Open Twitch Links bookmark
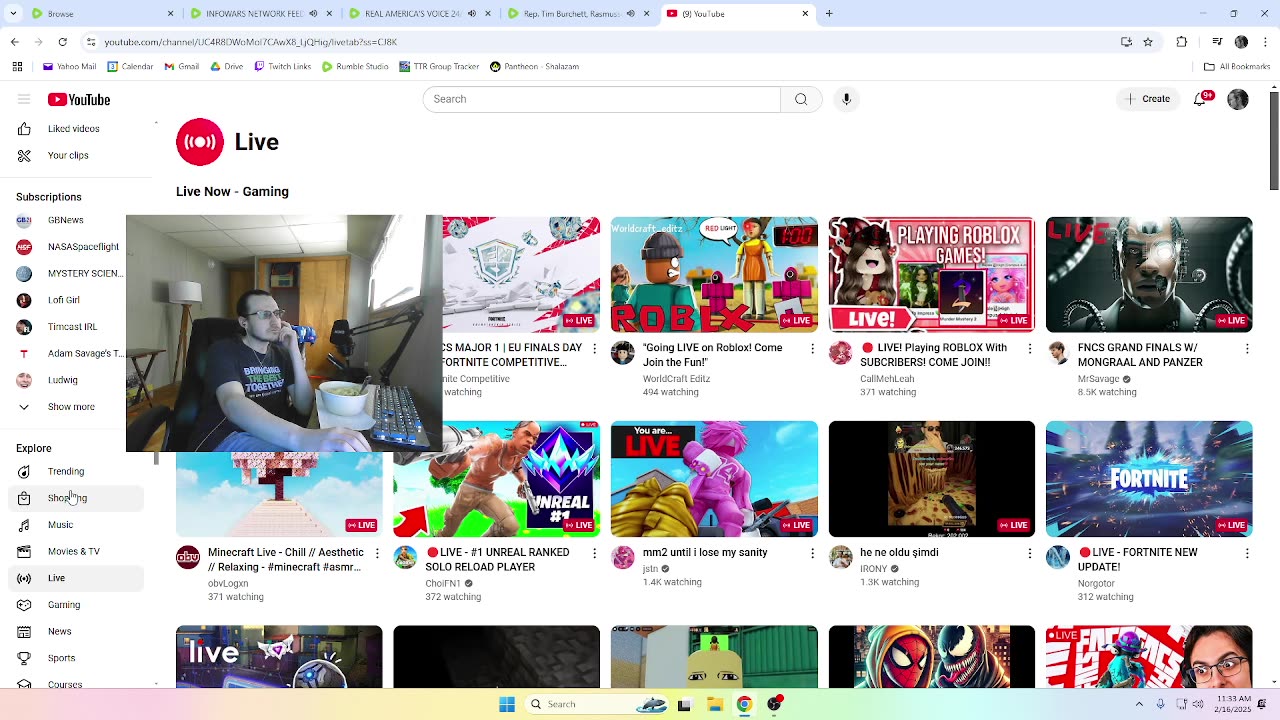The image size is (1280, 720). pyautogui.click(x=282, y=67)
